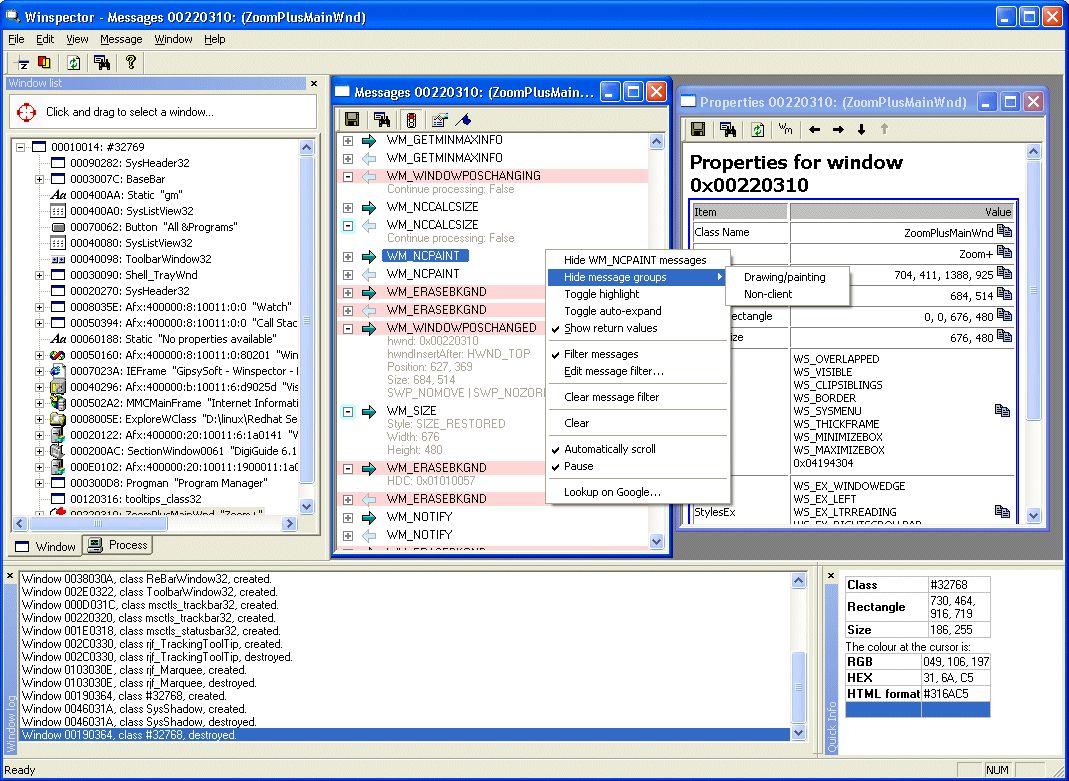Close the Window log panel

(x=10, y=576)
